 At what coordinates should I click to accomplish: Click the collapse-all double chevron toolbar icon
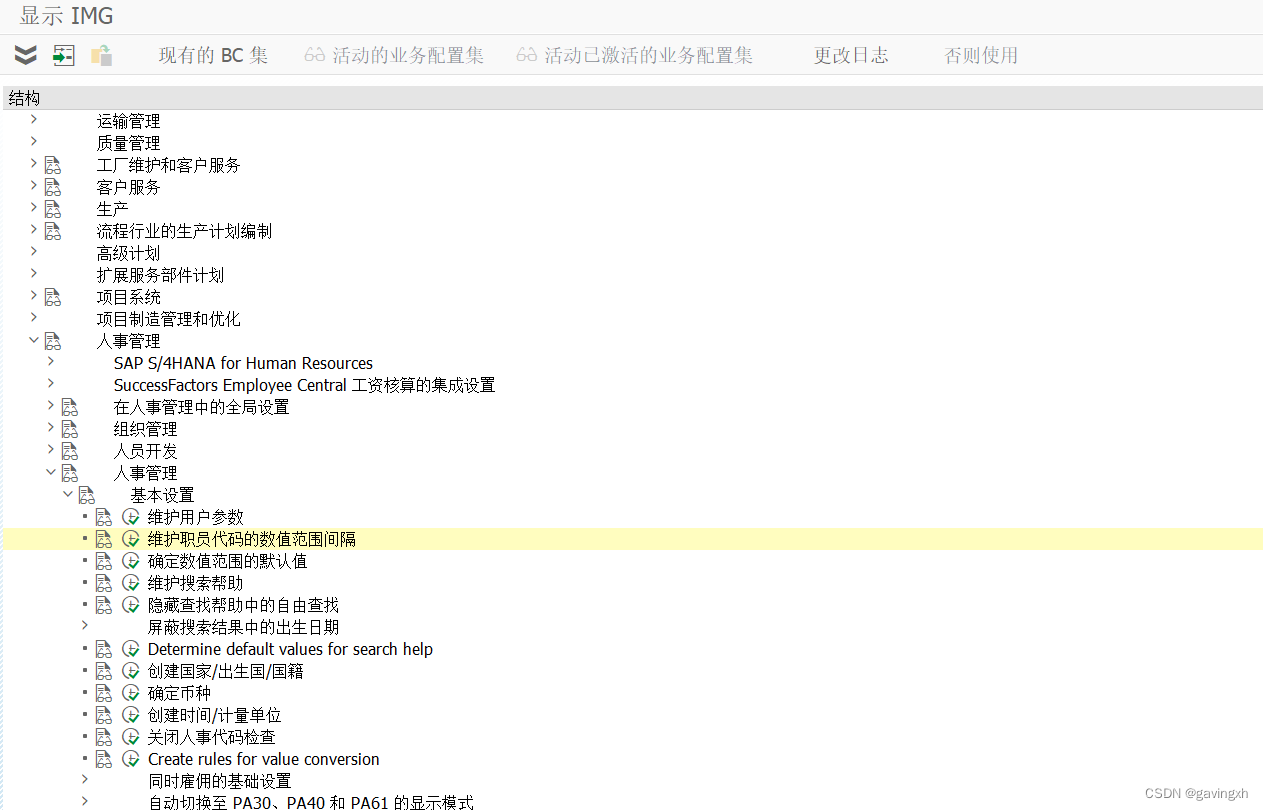(x=25, y=55)
